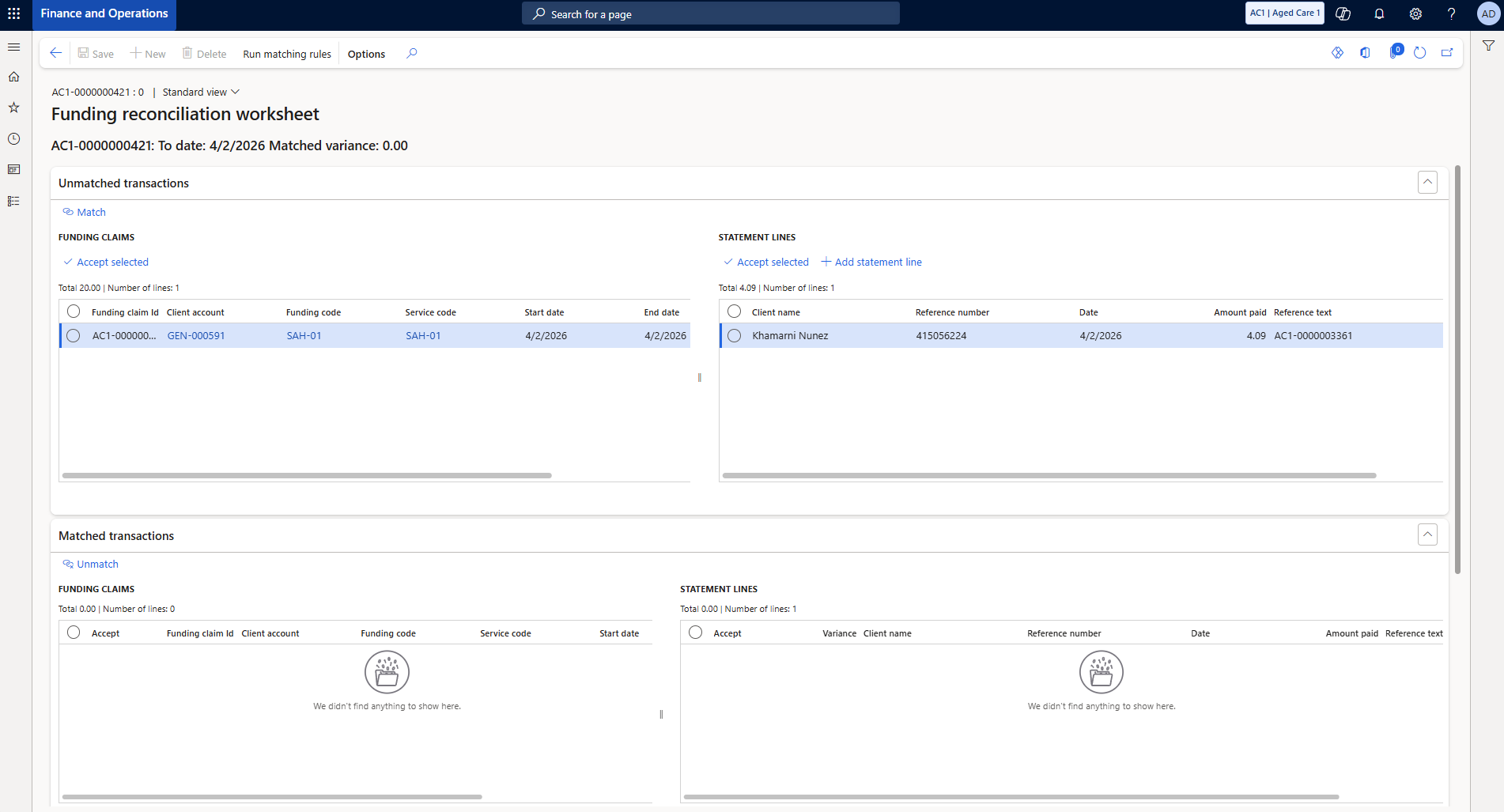1504x812 pixels.
Task: Sort unmatched statement lines by Client name column
Action: [x=776, y=312]
